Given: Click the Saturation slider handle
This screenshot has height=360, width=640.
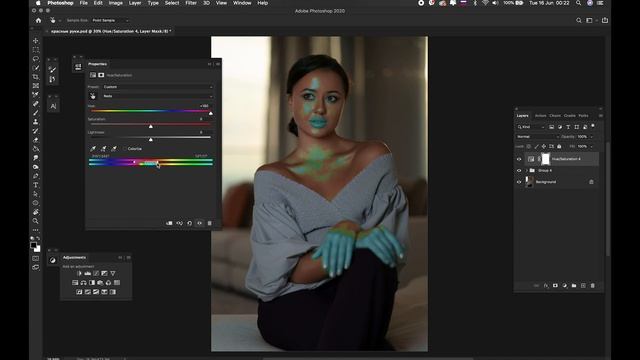Looking at the screenshot, I should tap(151, 127).
